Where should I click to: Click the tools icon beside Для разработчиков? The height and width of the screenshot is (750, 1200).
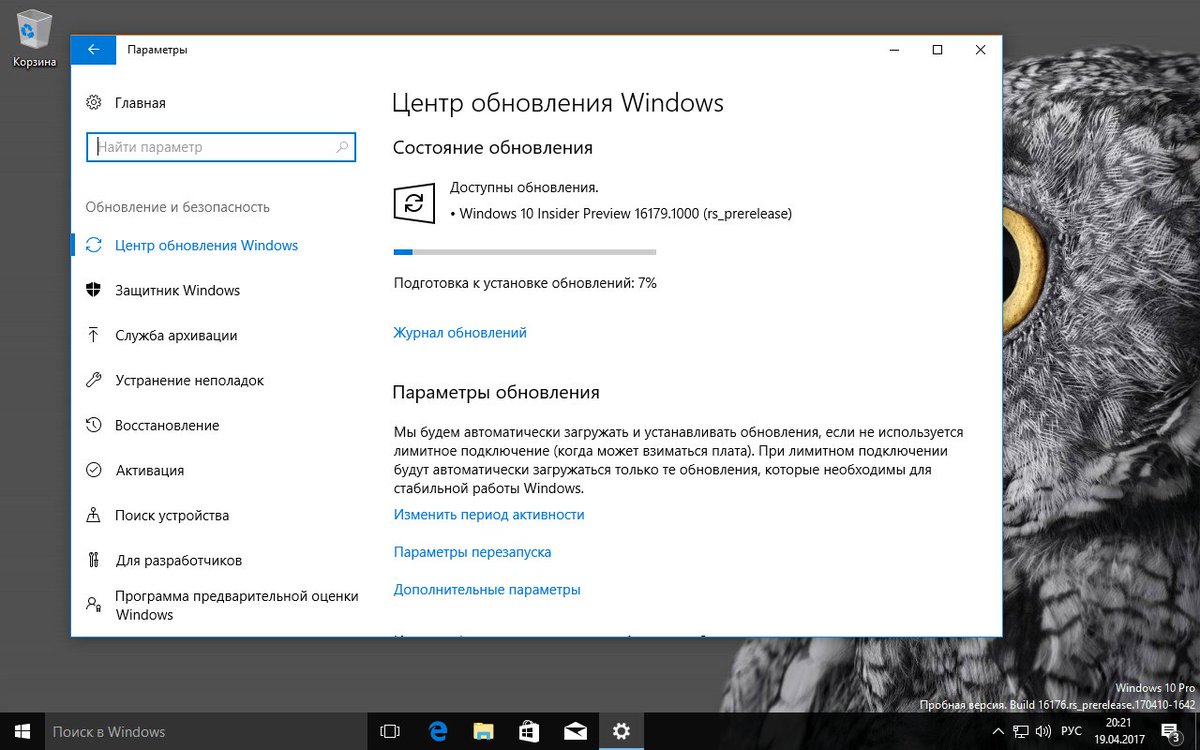94,560
